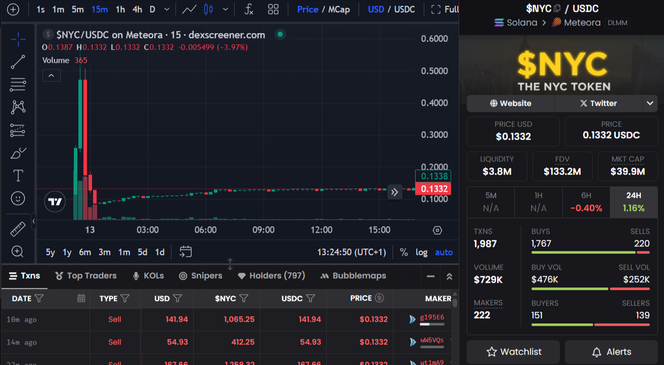Screen dimensions: 664x365
Task: Select the candlestick chart type icon
Action: point(208,9)
